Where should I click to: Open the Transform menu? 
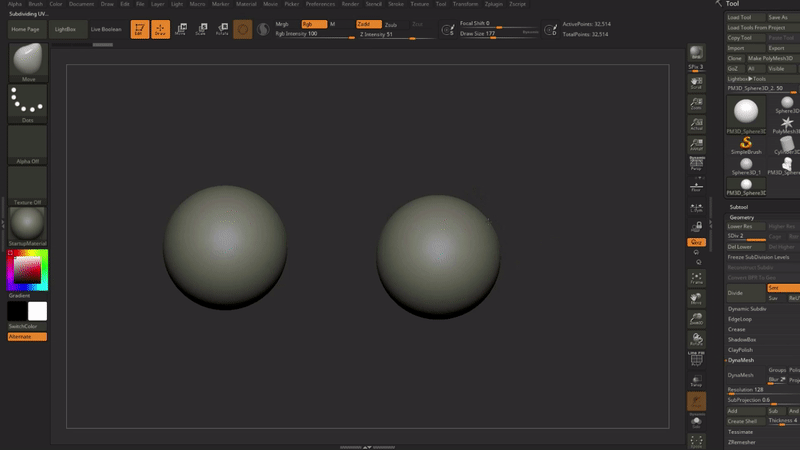tap(465, 4)
